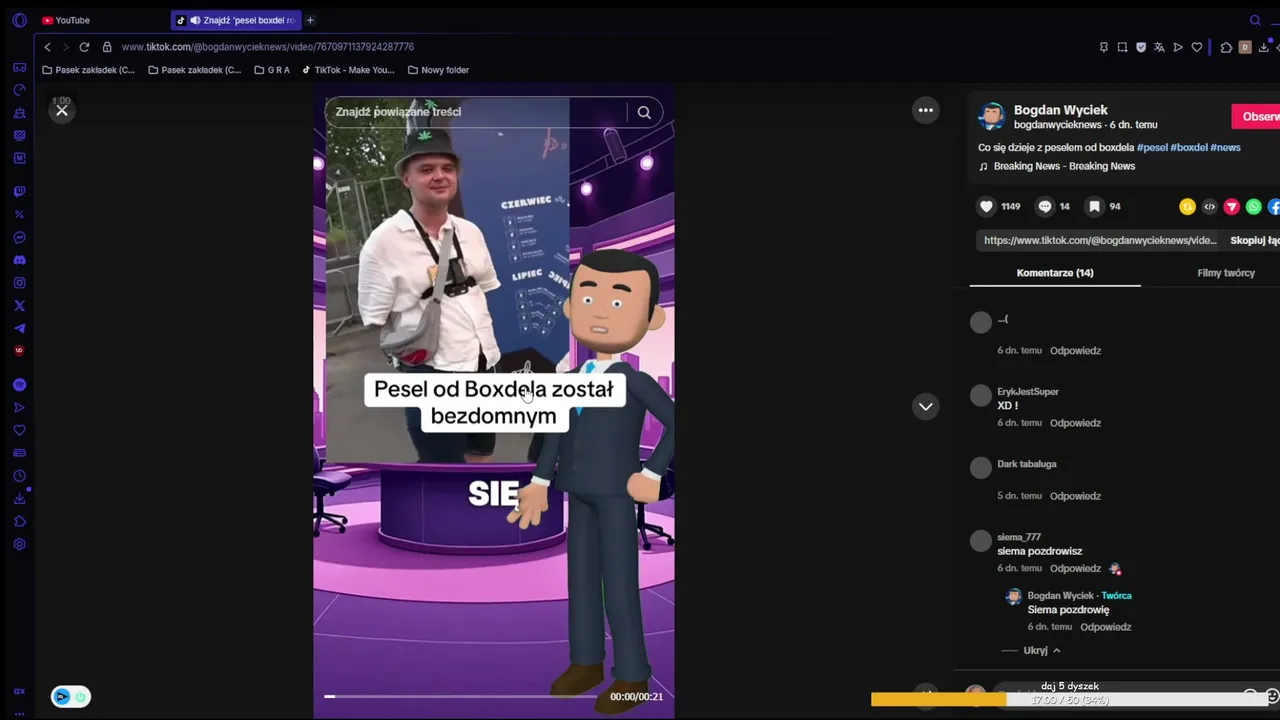This screenshot has height=720, width=1280.
Task: Open Discord in the sidebar
Action: pyautogui.click(x=19, y=260)
